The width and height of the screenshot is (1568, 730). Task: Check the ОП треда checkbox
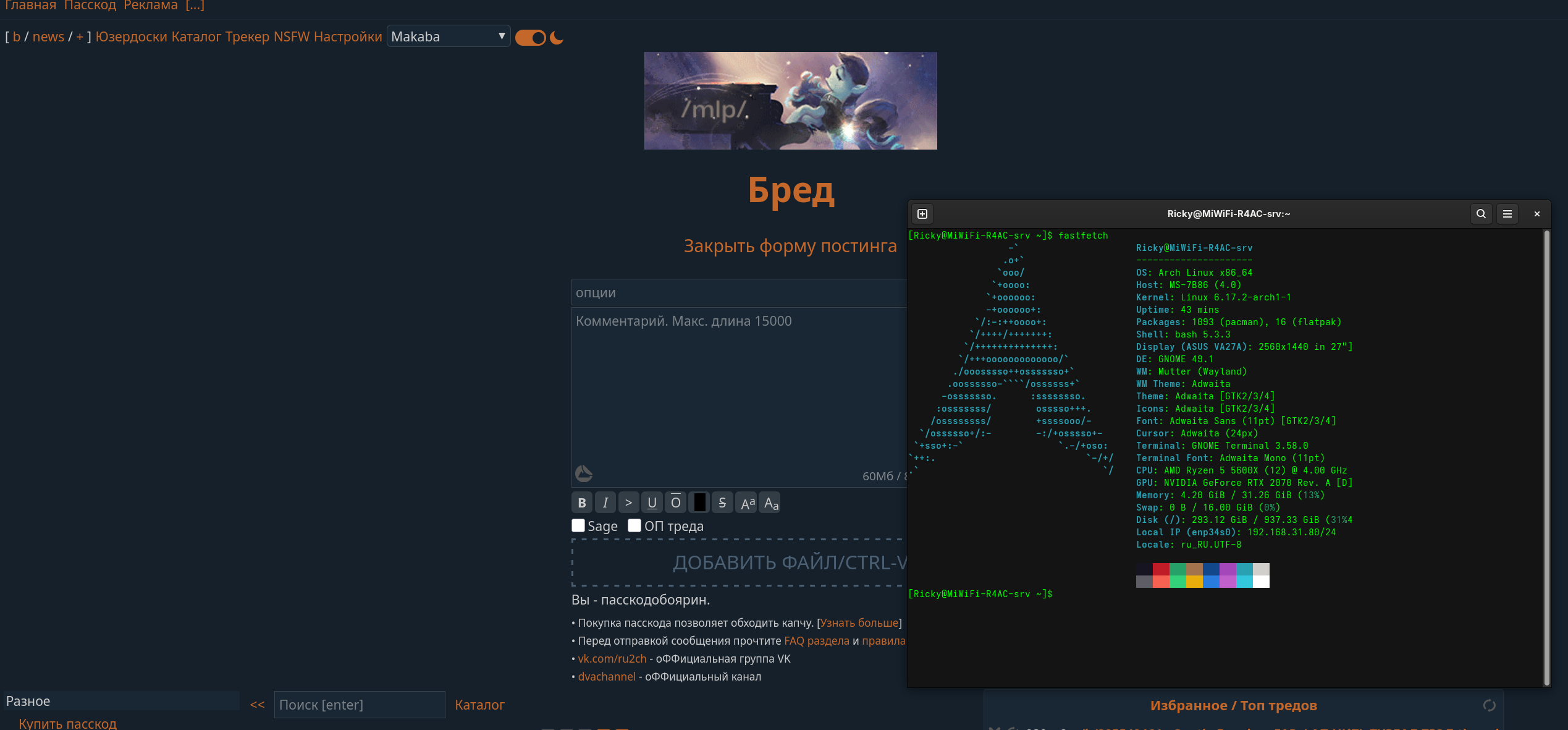634,525
